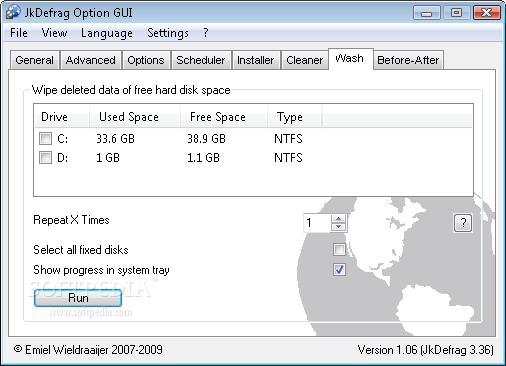This screenshot has width=506, height=366.
Task: Open the View menu
Action: [x=54, y=33]
